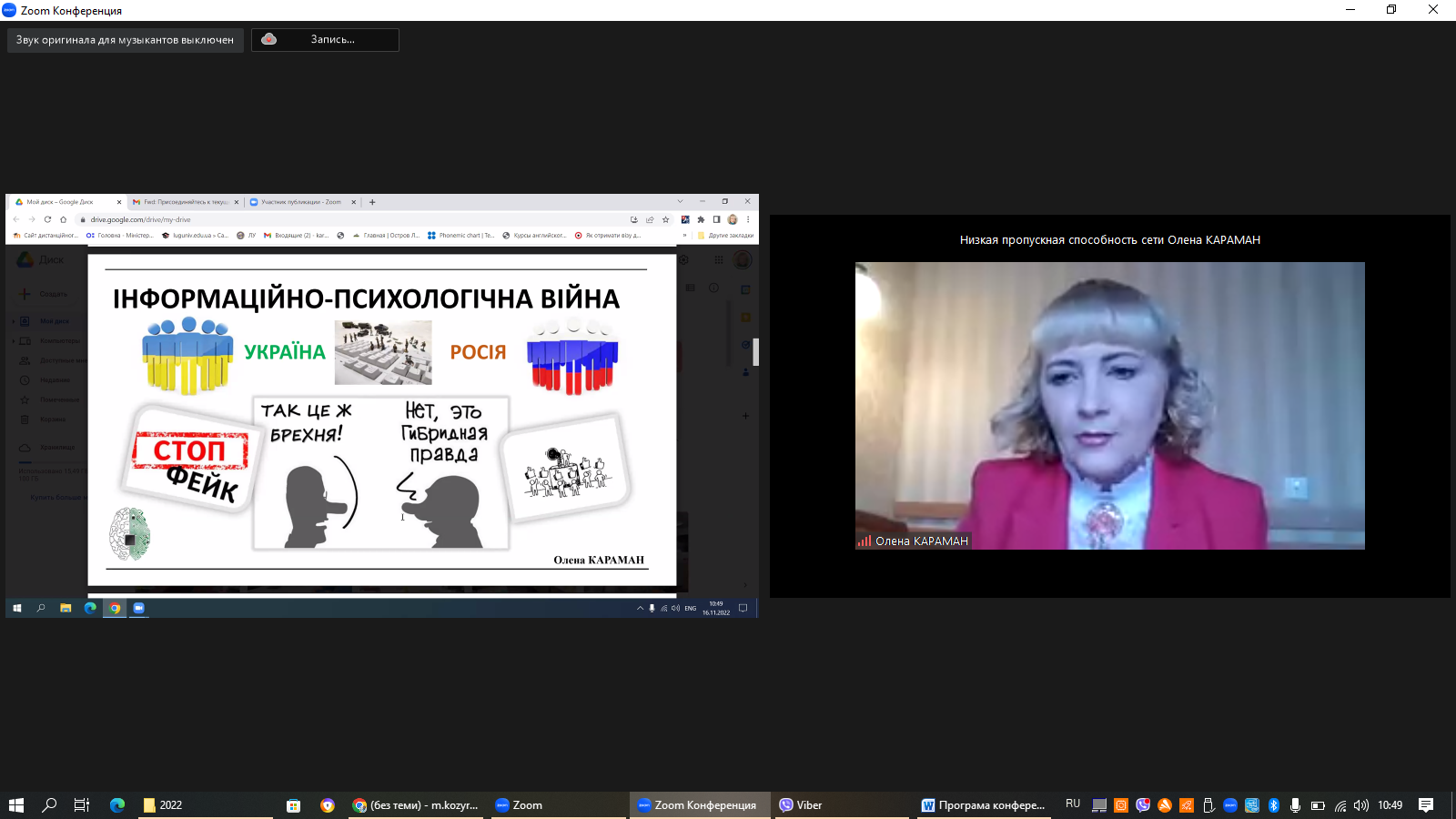Toggle Bluetooth from the system tray icon
Image resolution: width=1456 pixels, height=819 pixels.
1274,805
